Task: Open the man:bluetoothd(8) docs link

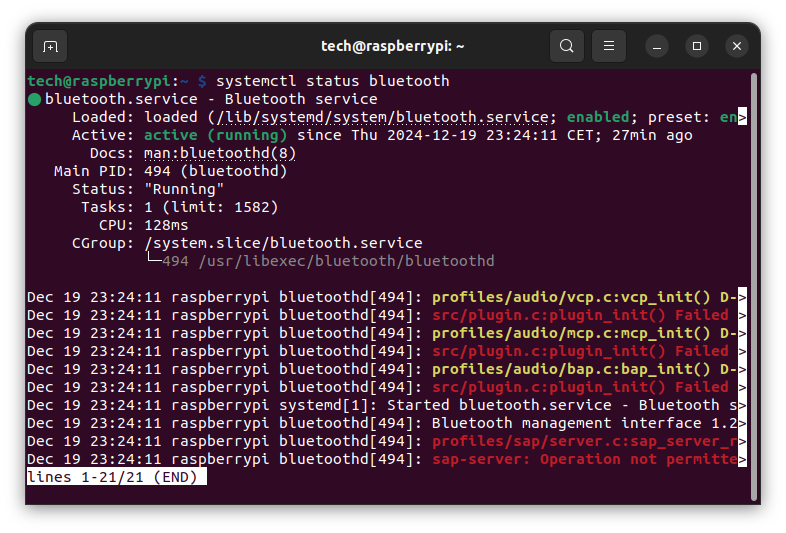Action: pos(220,153)
